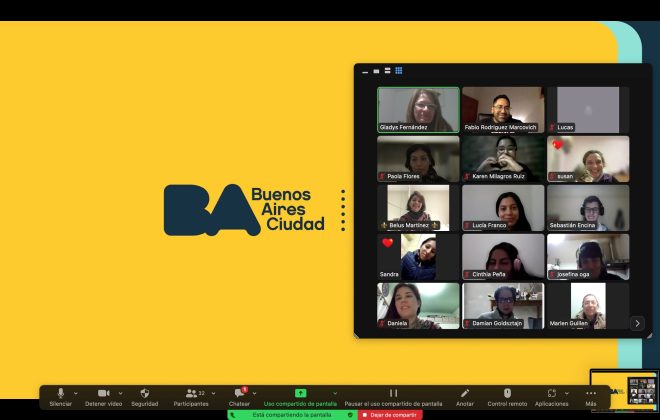Click the green phone icon in sharing bar
The width and height of the screenshot is (660, 420).
pyautogui.click(x=233, y=415)
